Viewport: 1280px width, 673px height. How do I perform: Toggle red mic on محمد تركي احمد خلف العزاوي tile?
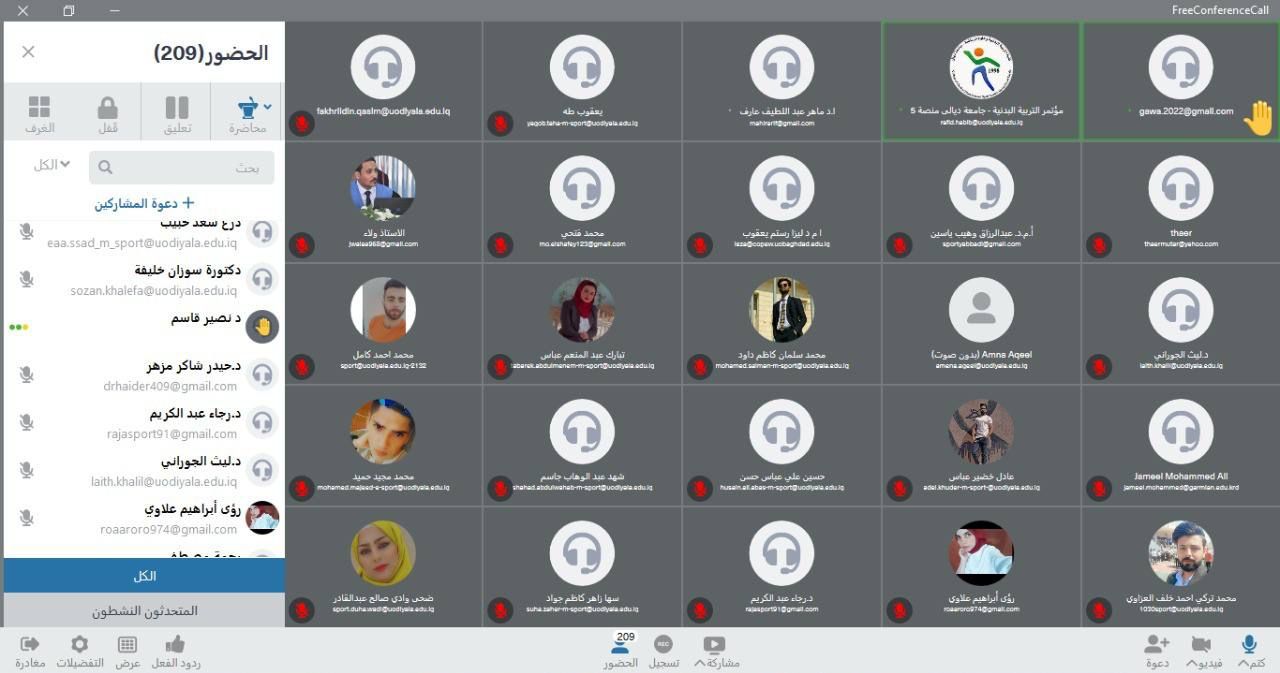pos(1100,610)
